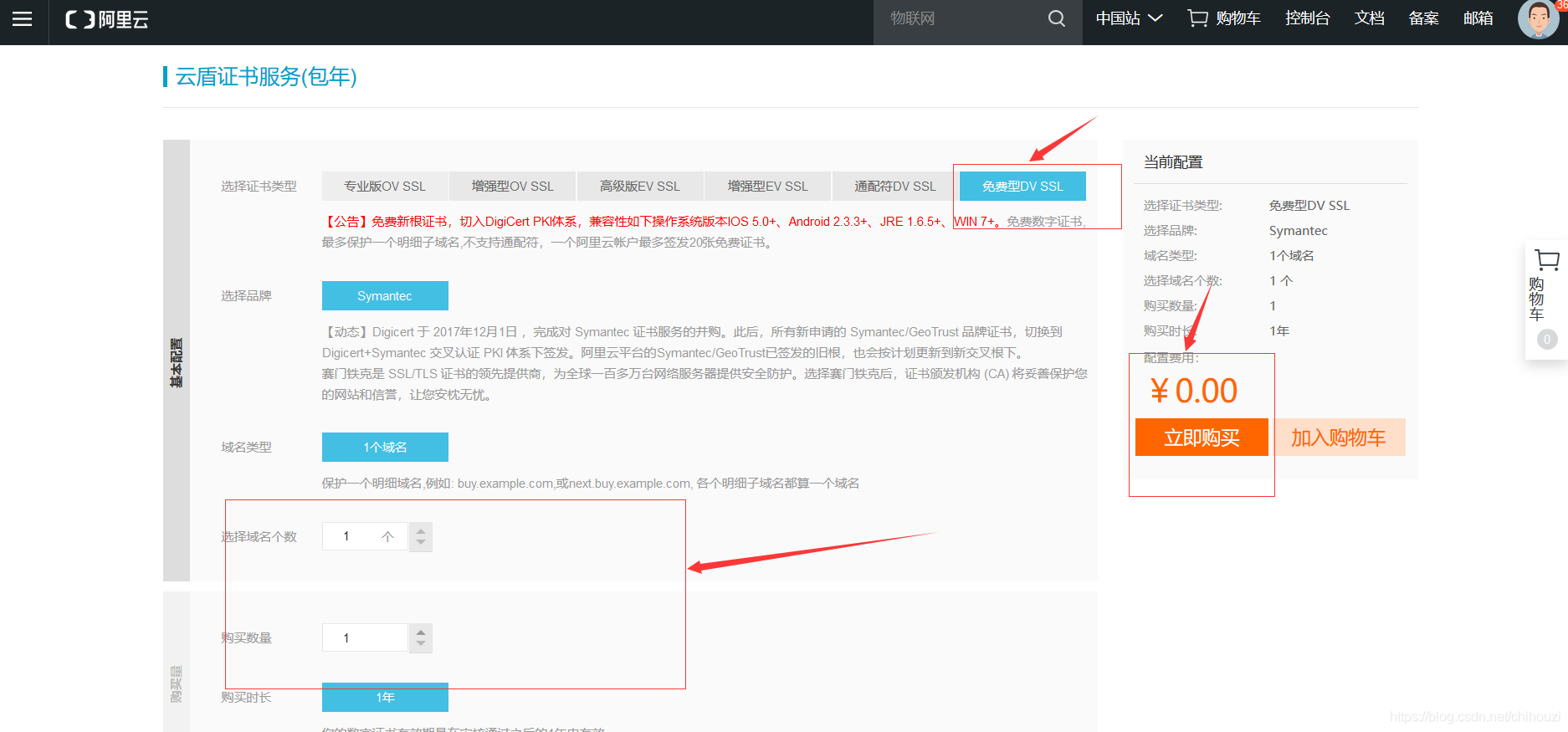Click the 云盾证书服务(包年) page title
The width and height of the screenshot is (1568, 732).
(x=266, y=77)
